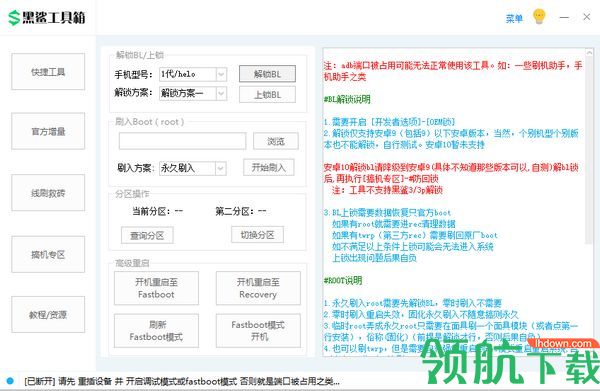Viewport: 600px width, 391px height.
Task: Click the 开始刷入 button
Action: pos(269,167)
